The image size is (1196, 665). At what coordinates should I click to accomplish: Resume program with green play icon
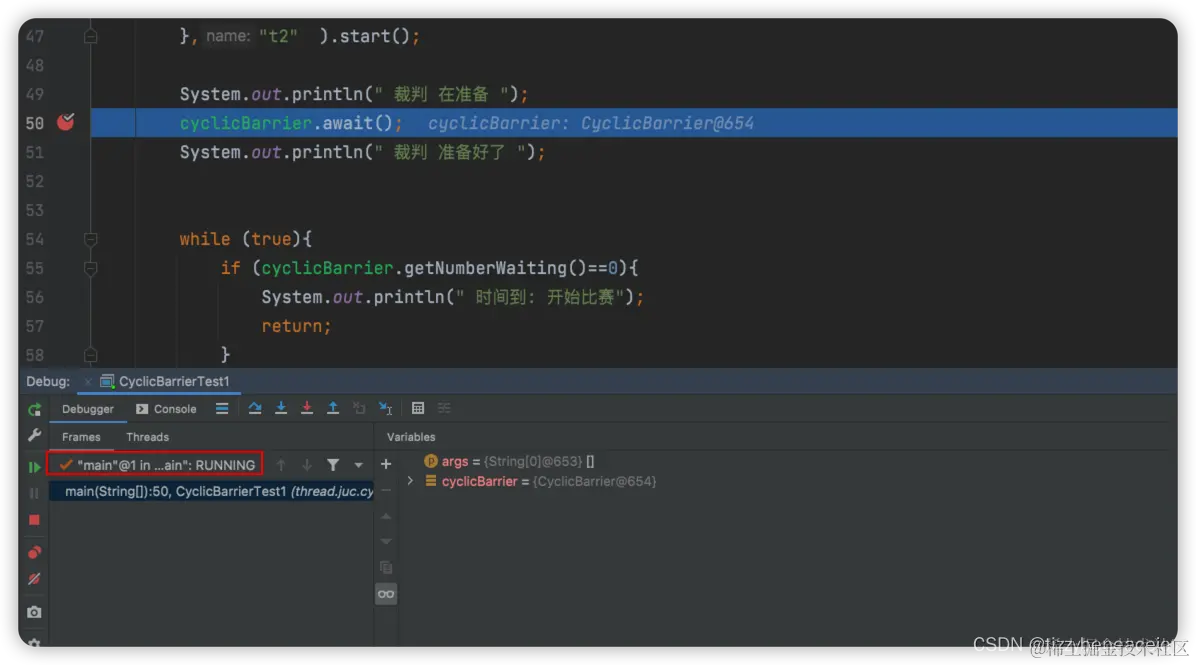coord(34,466)
